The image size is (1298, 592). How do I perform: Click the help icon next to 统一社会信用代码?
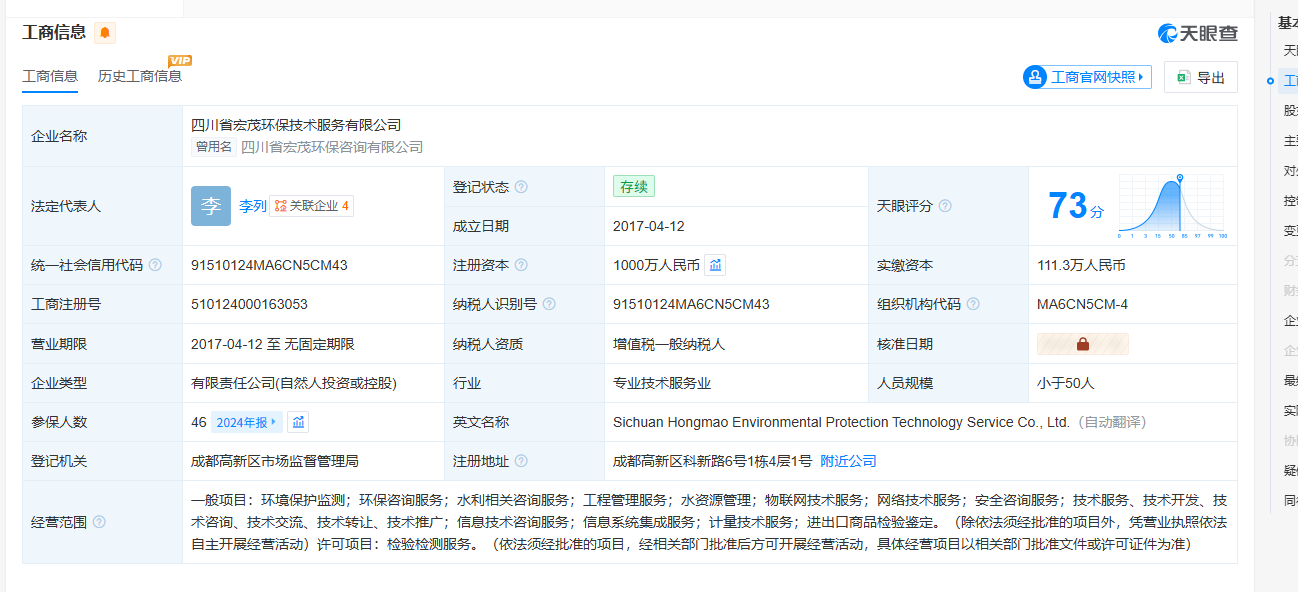pos(155,265)
